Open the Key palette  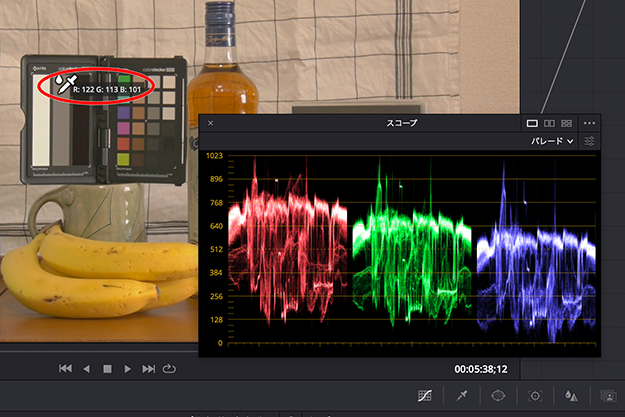607,396
